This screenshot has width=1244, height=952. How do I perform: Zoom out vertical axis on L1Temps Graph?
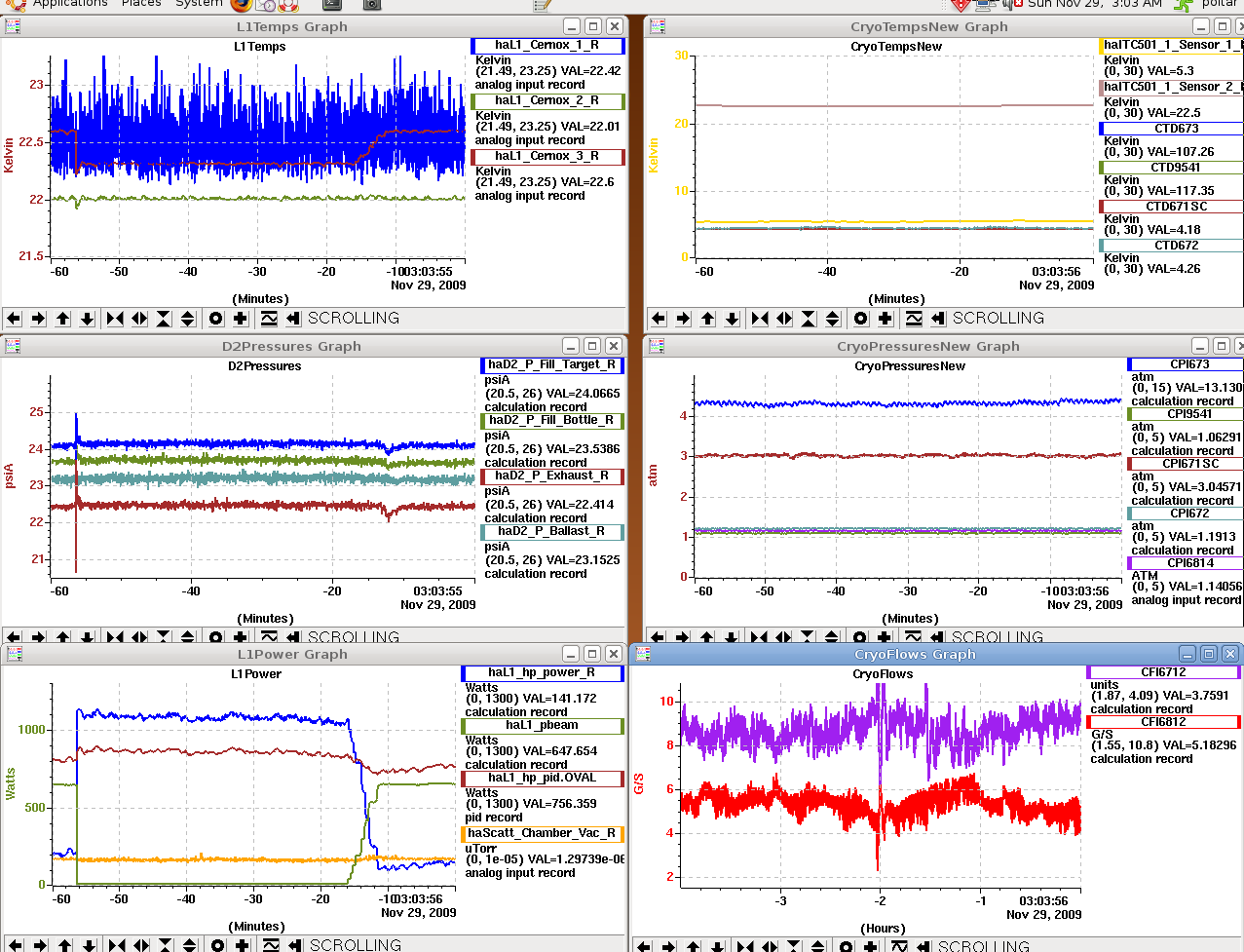188,319
